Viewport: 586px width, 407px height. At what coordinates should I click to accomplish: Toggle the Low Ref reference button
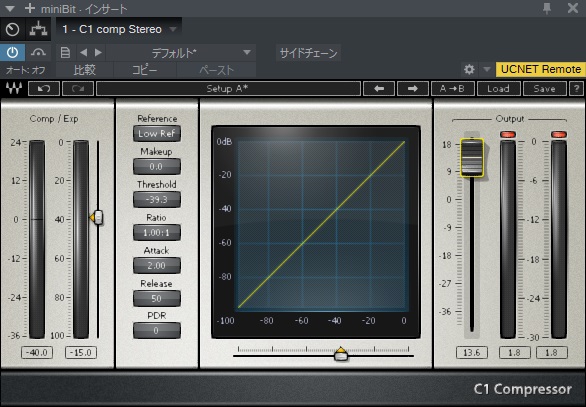click(x=157, y=133)
